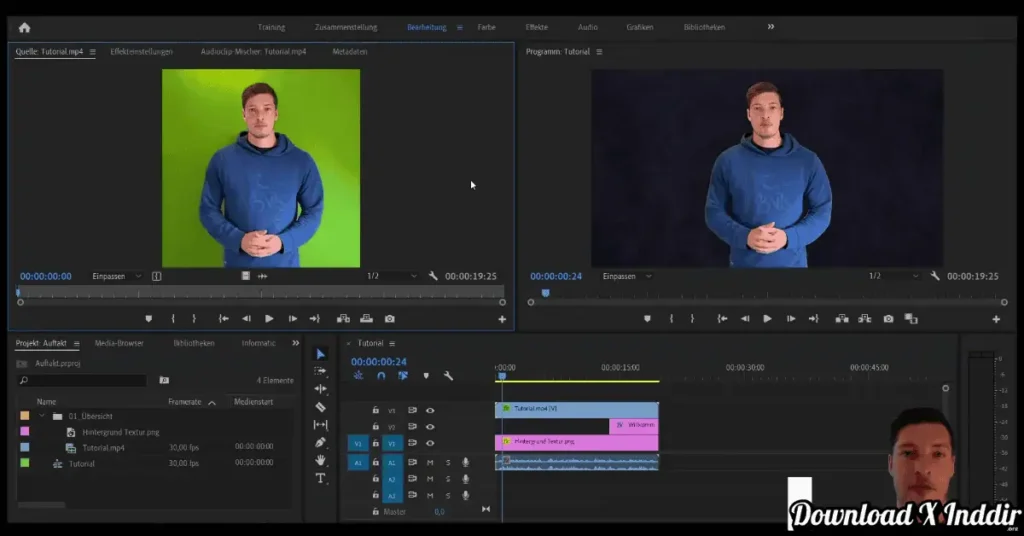Open the Tutorial timeline panel menu
This screenshot has height=536, width=1024.
392,343
